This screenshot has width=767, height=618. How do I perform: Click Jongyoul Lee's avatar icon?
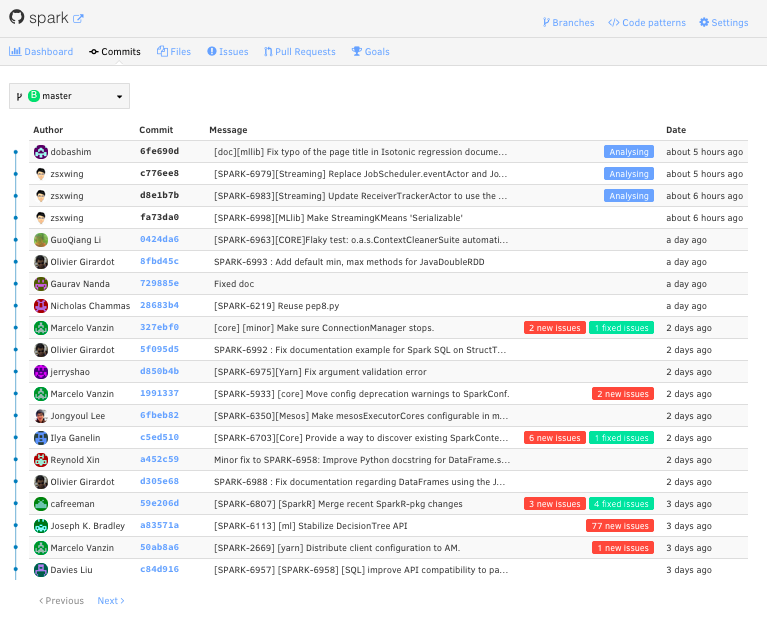[41, 416]
